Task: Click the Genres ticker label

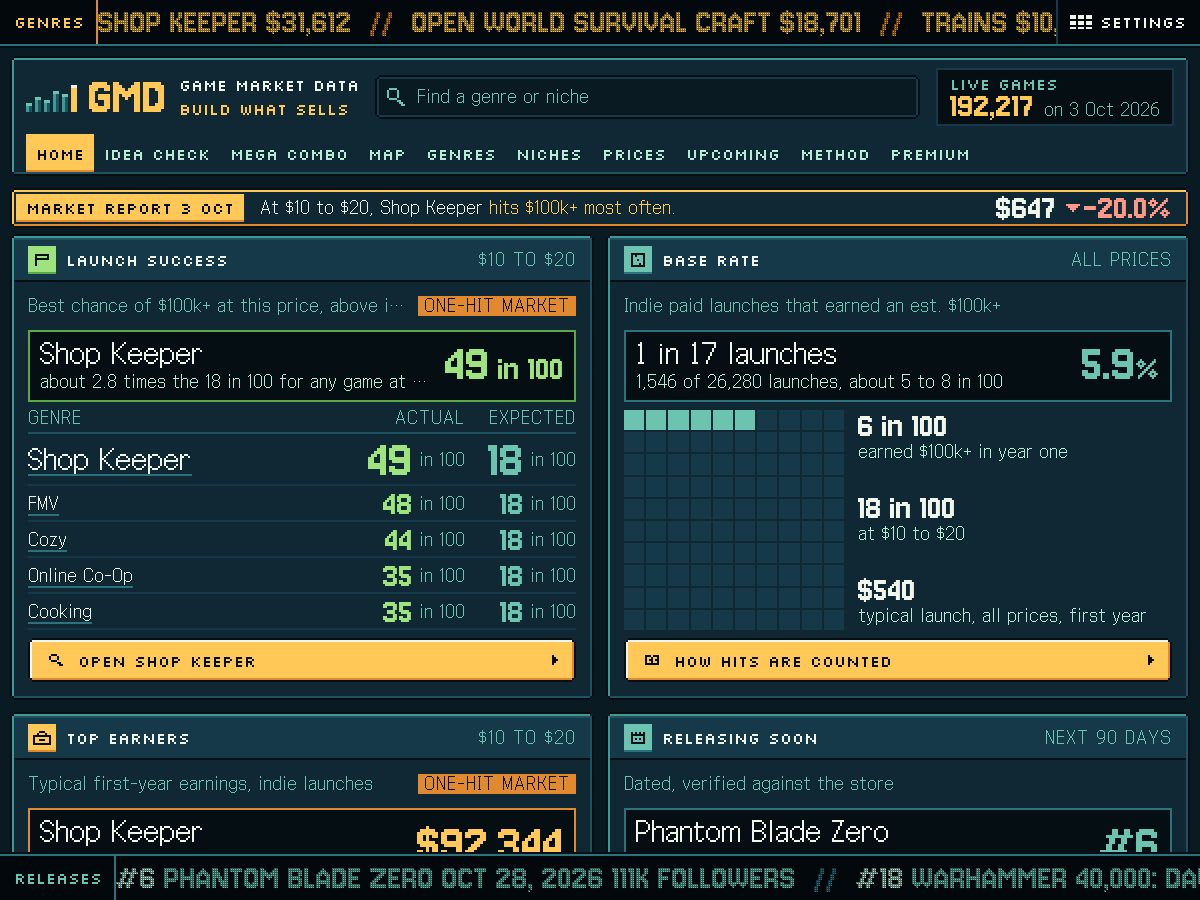Action: [x=49, y=22]
